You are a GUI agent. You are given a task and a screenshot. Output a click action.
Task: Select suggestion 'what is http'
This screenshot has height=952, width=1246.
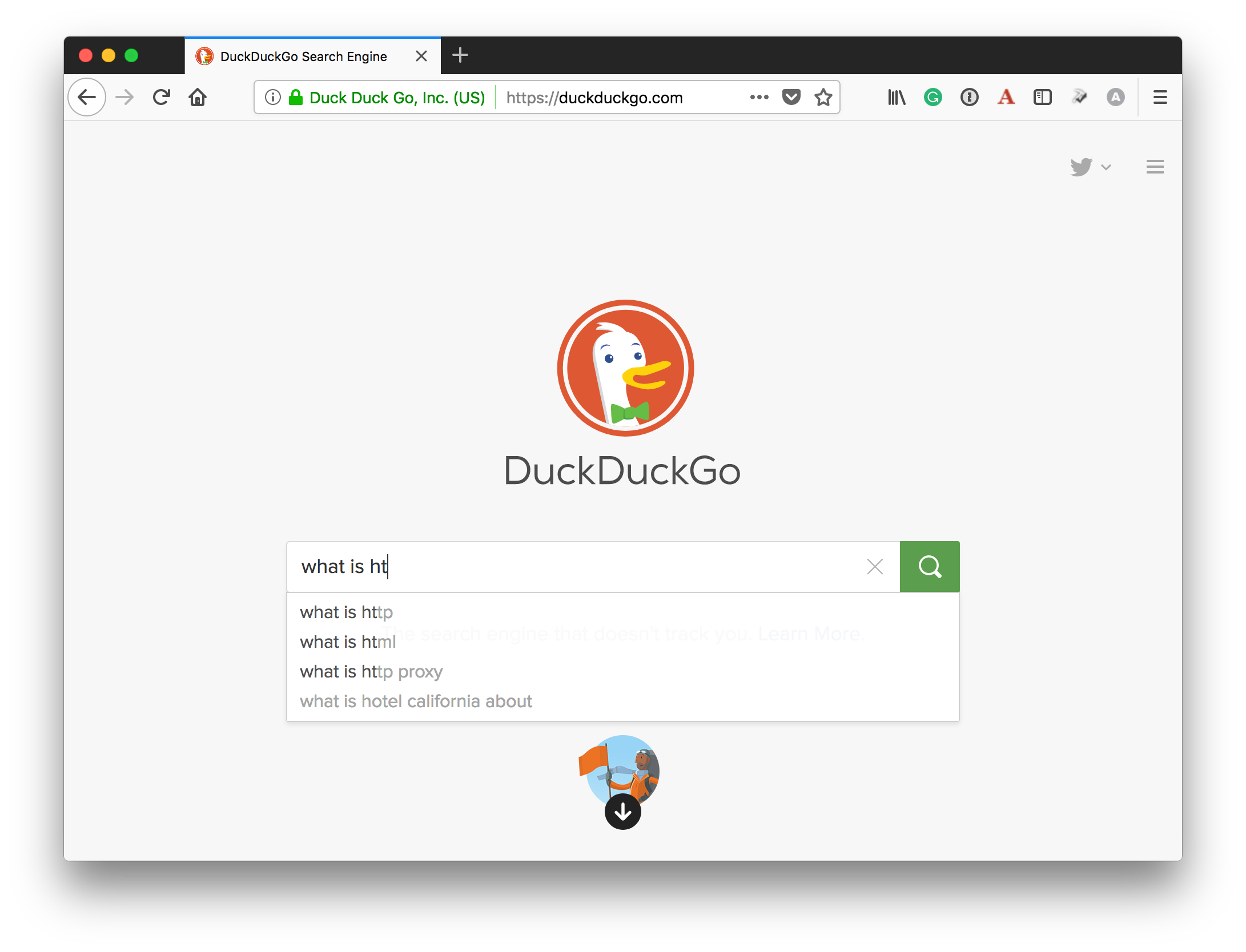[623, 612]
